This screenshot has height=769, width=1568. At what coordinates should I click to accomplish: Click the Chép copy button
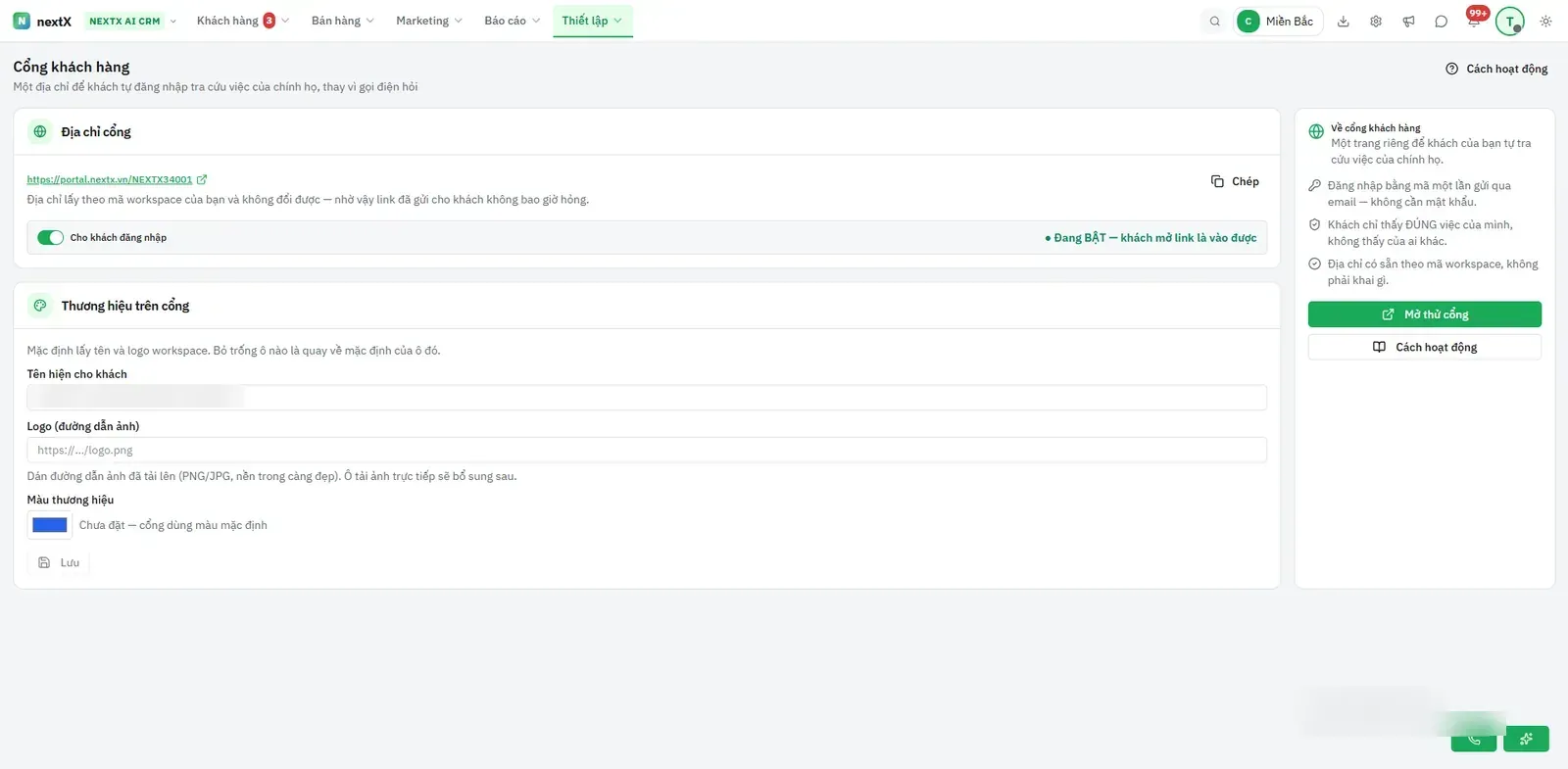pos(1235,181)
